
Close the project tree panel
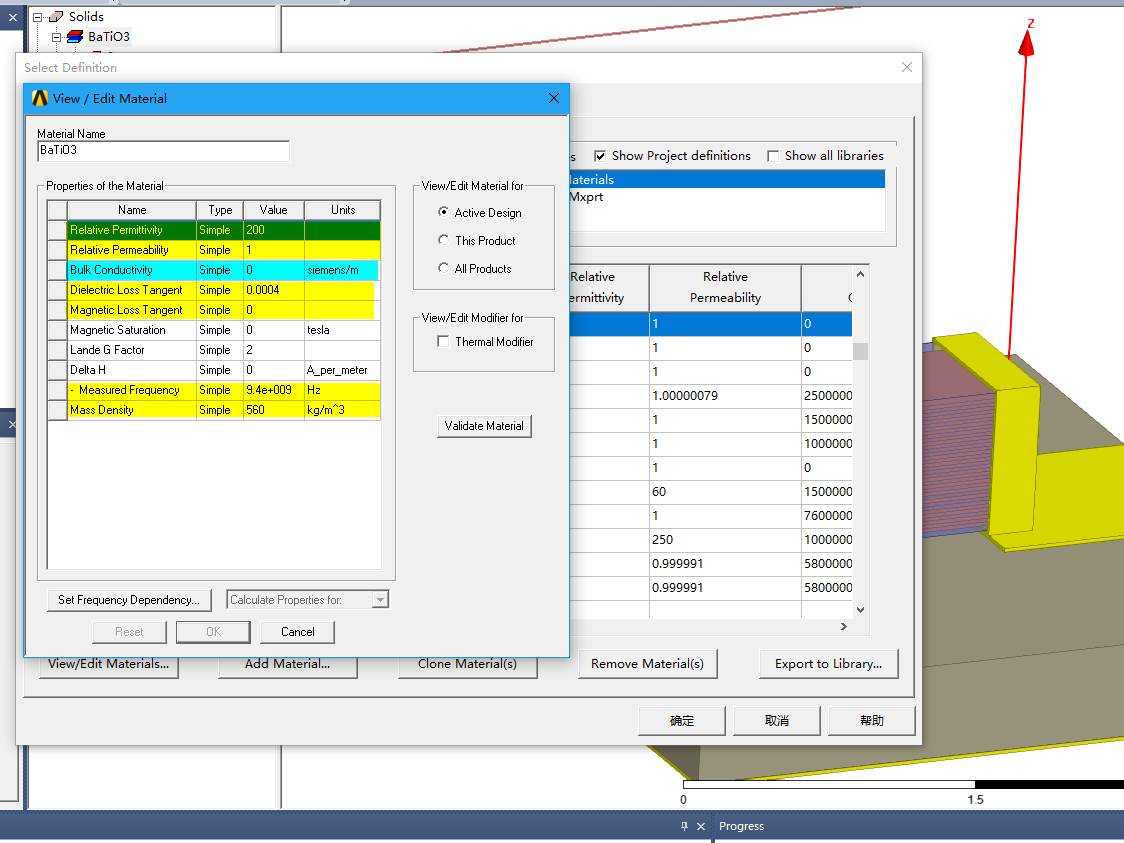13,17
